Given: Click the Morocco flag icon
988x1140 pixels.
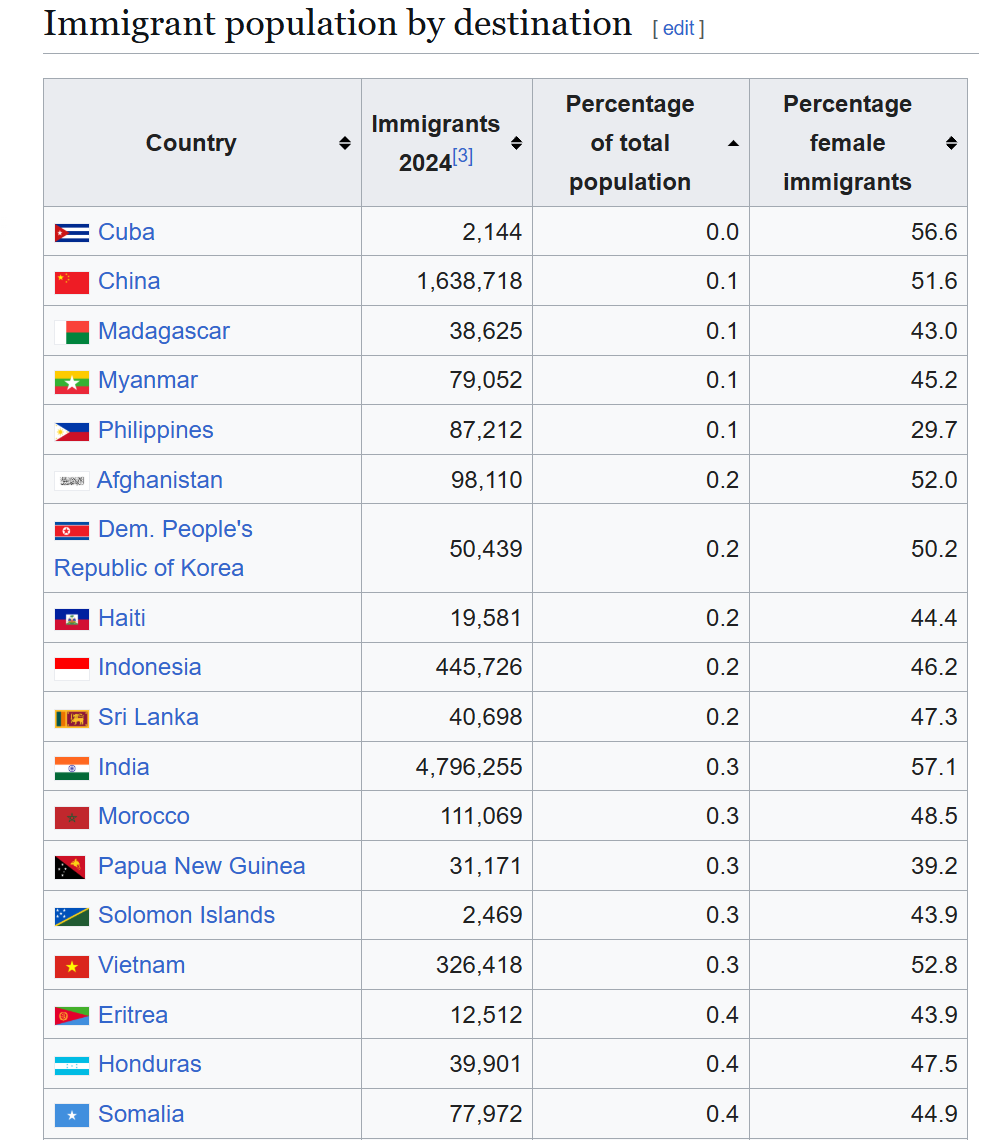Looking at the screenshot, I should 72,817.
